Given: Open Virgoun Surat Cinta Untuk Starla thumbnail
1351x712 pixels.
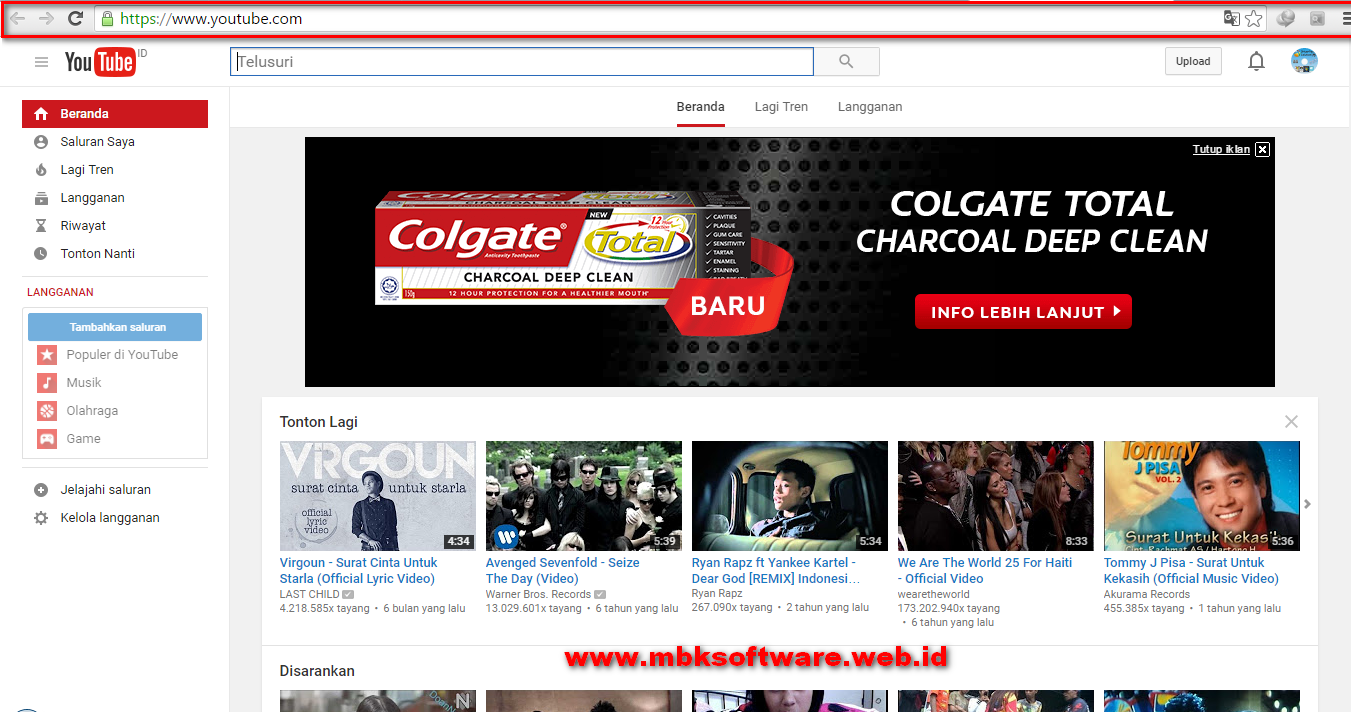Looking at the screenshot, I should coord(378,496).
